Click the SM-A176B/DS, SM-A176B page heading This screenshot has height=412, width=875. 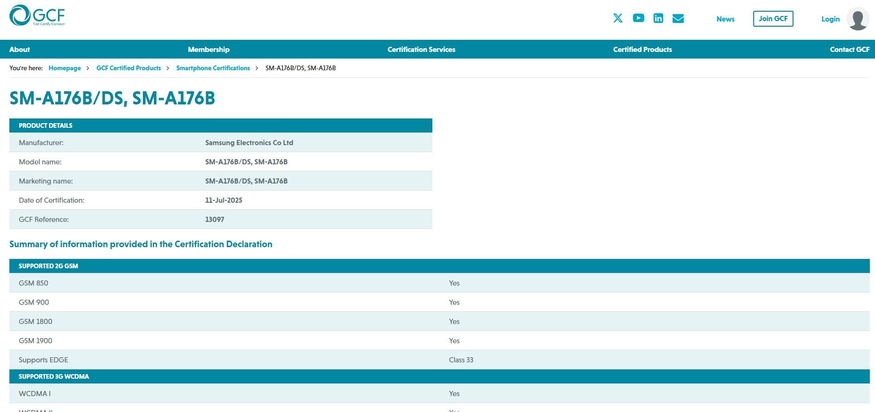[x=112, y=98]
